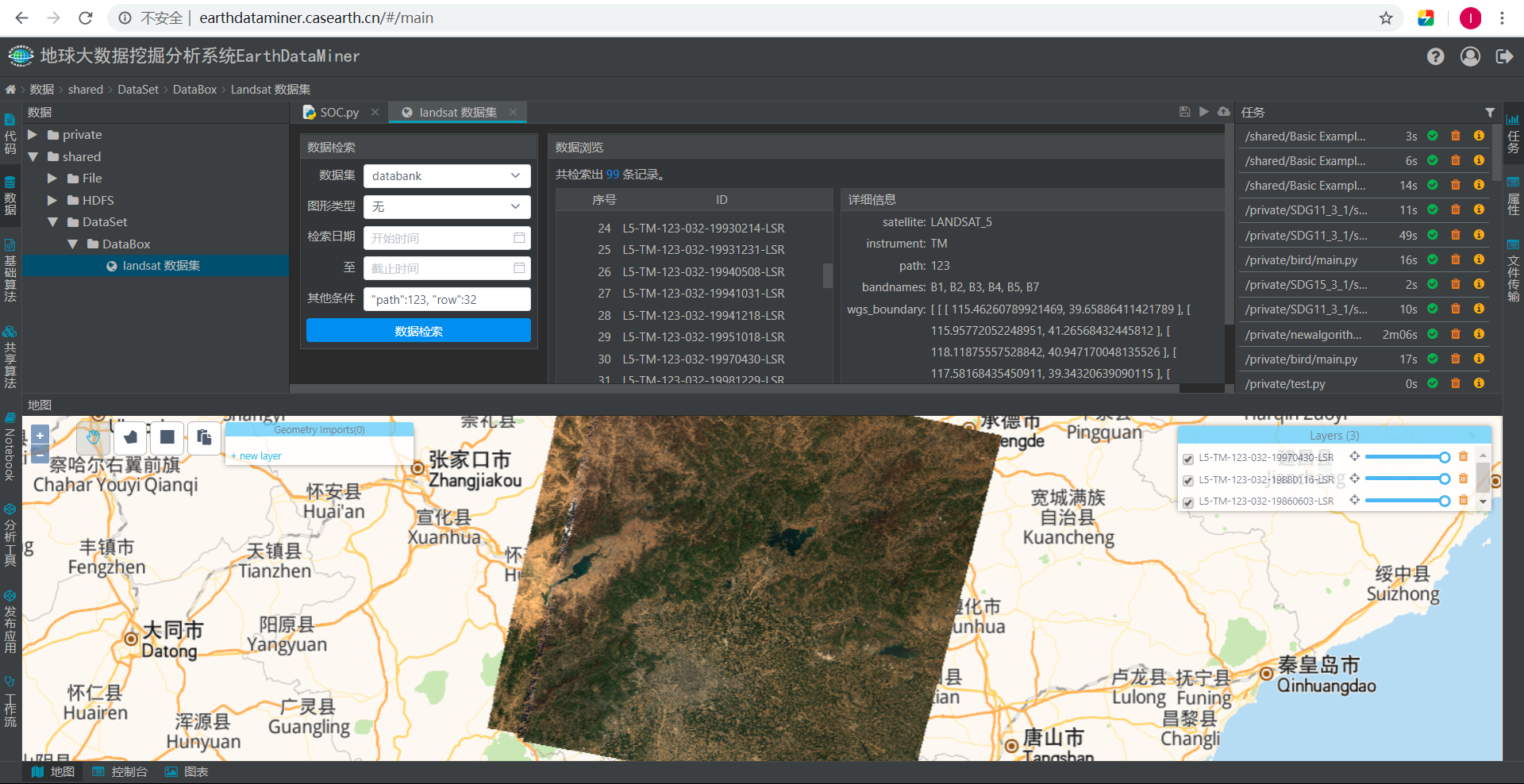Image resolution: width=1524 pixels, height=784 pixels.
Task: Open the 工作流 sidebar panel
Action: click(10, 702)
